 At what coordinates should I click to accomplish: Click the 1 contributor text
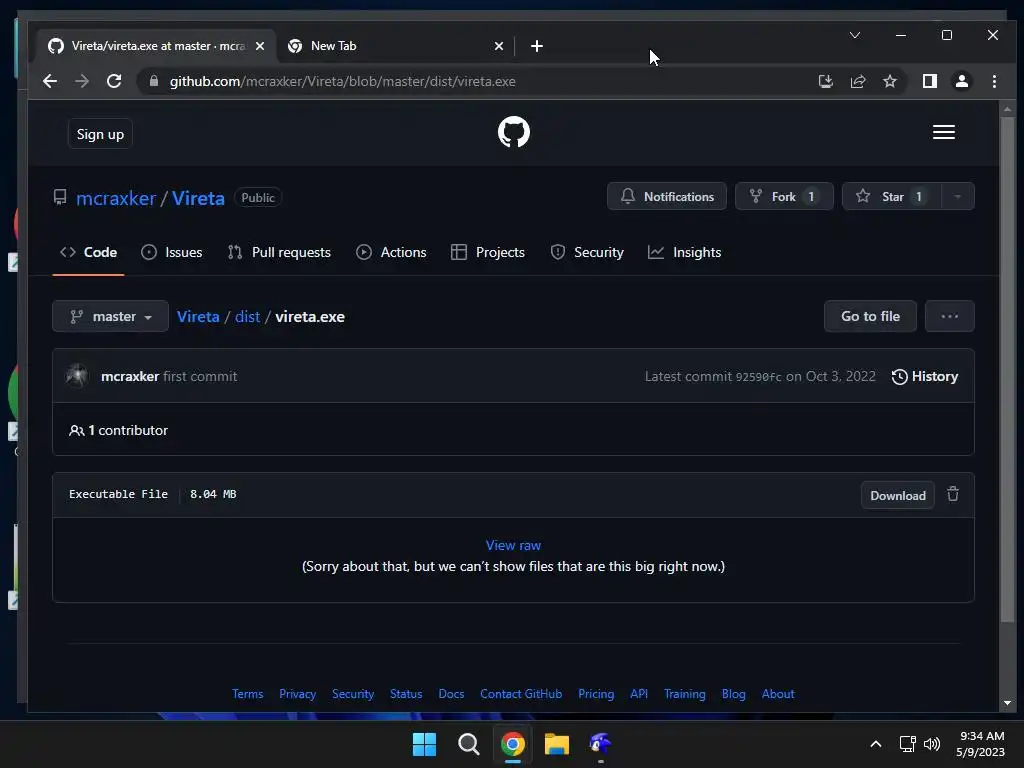(118, 430)
